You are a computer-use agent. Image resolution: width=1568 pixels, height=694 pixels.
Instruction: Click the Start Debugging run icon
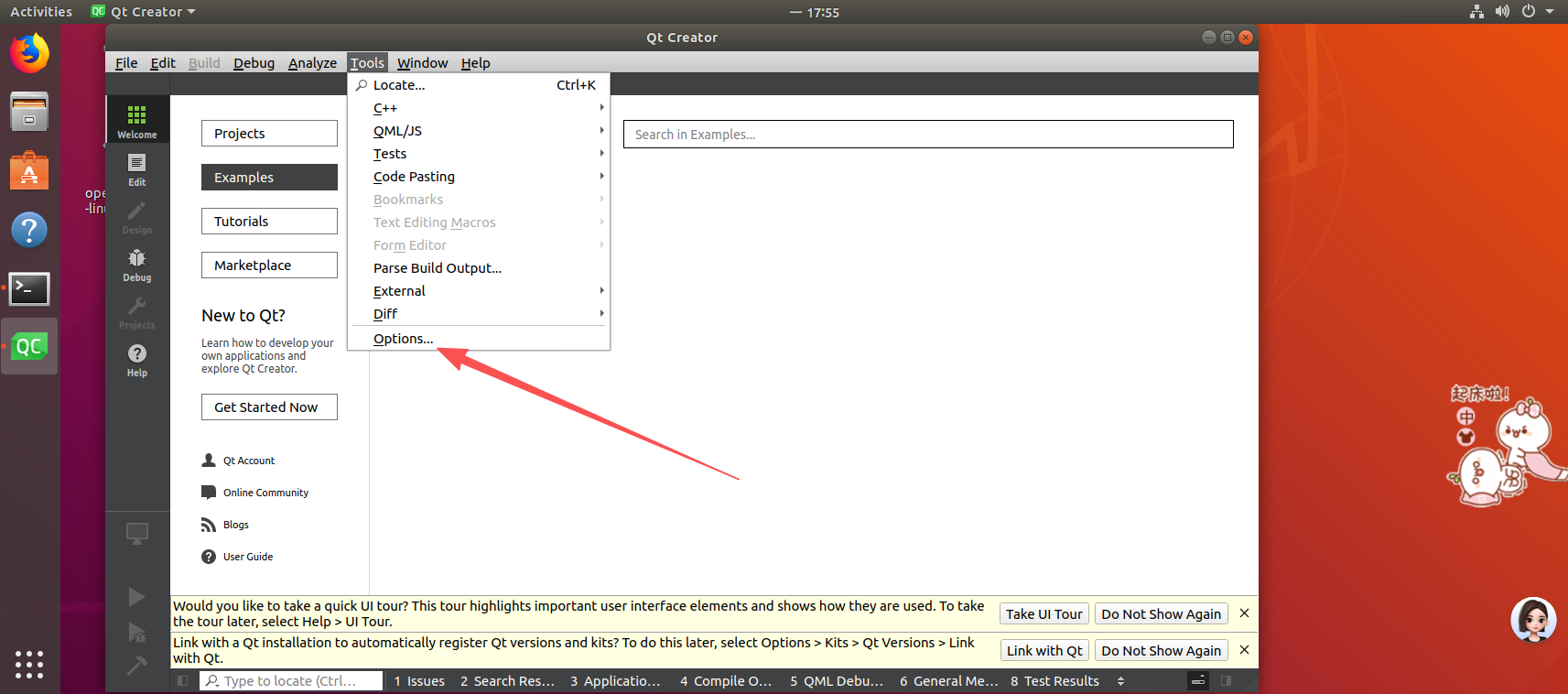point(136,632)
